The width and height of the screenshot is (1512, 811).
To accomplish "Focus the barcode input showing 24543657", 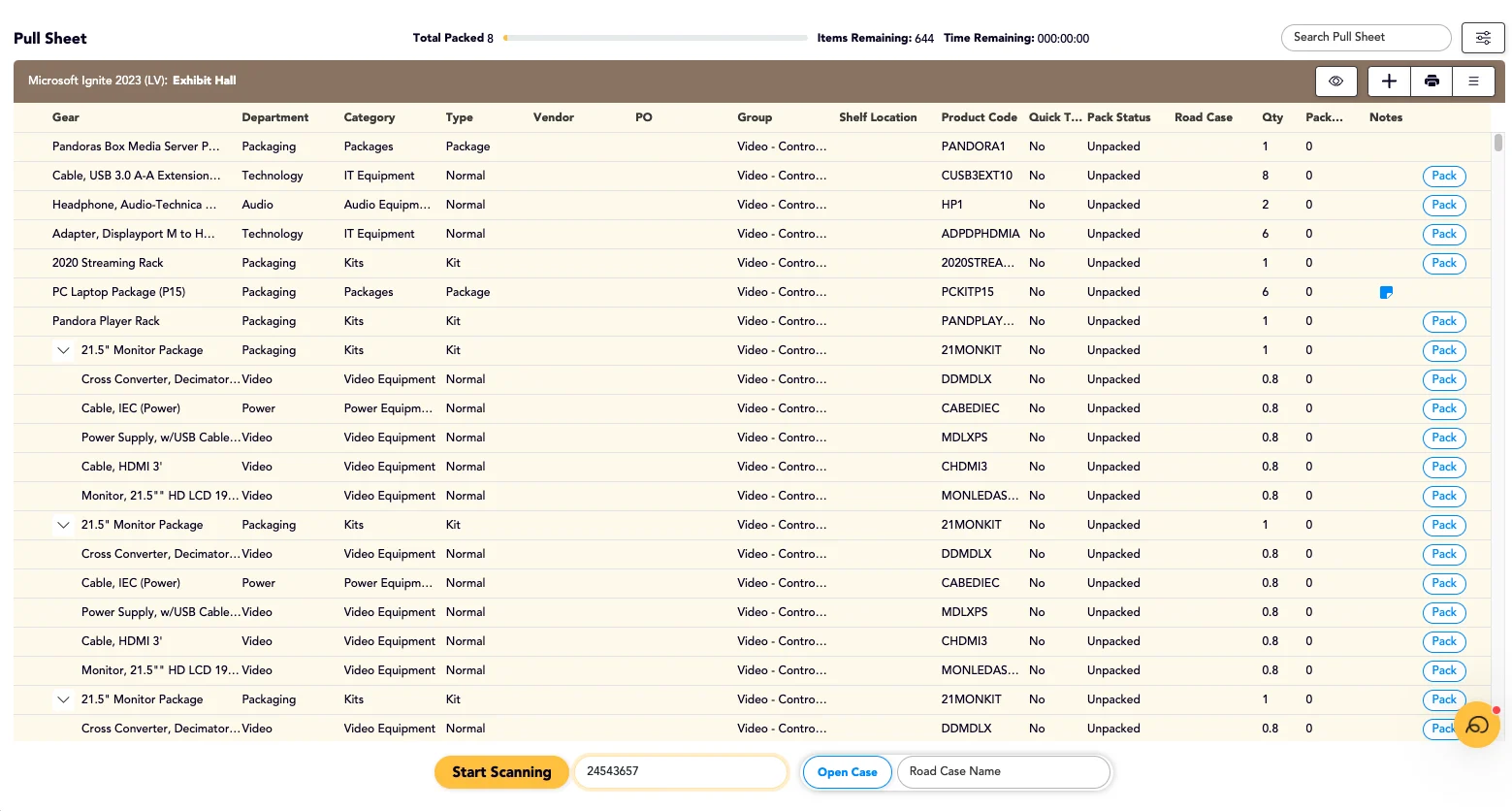I will tap(681, 771).
